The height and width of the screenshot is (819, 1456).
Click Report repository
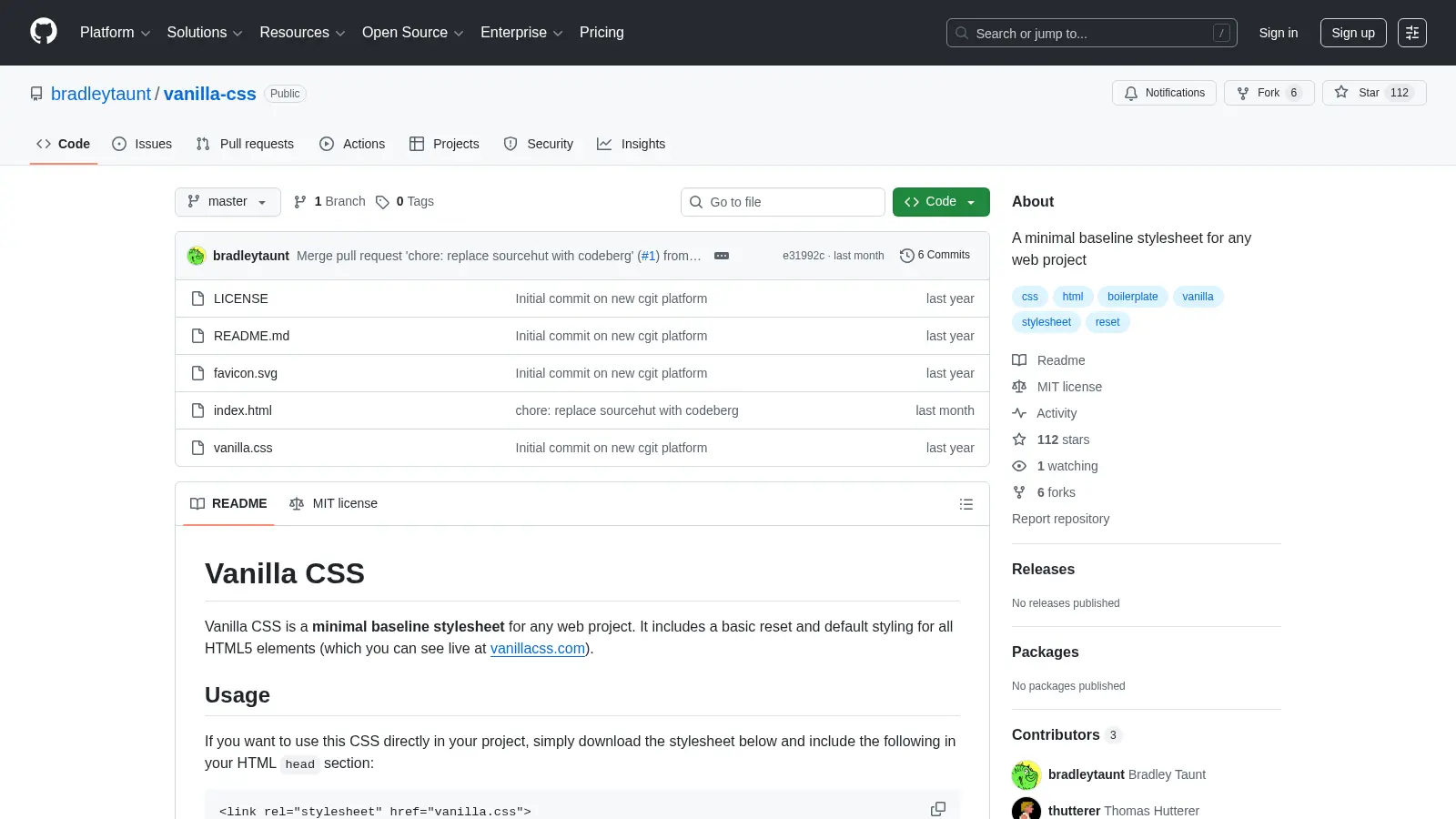tap(1060, 519)
